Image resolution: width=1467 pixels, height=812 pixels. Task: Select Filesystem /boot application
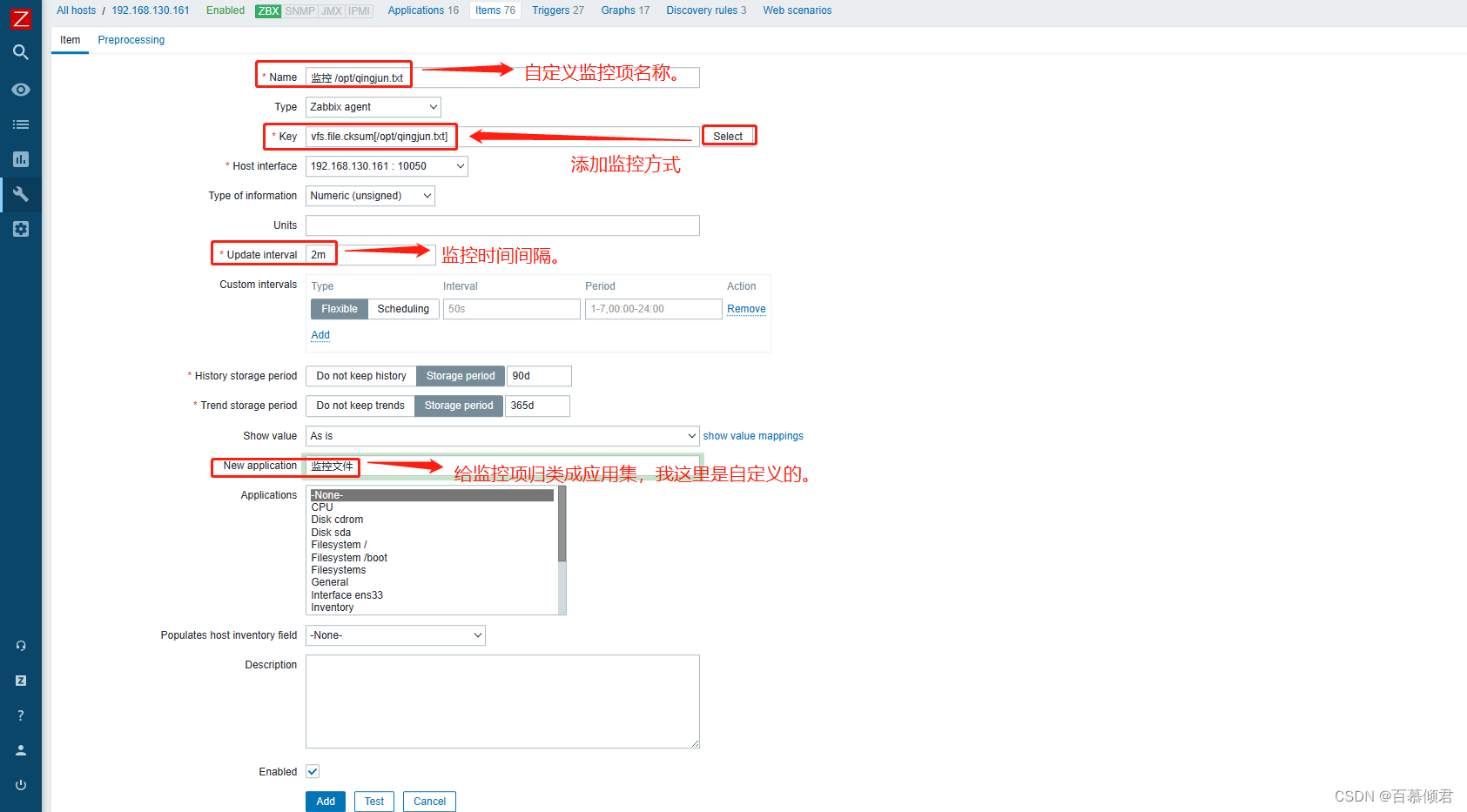(432, 558)
